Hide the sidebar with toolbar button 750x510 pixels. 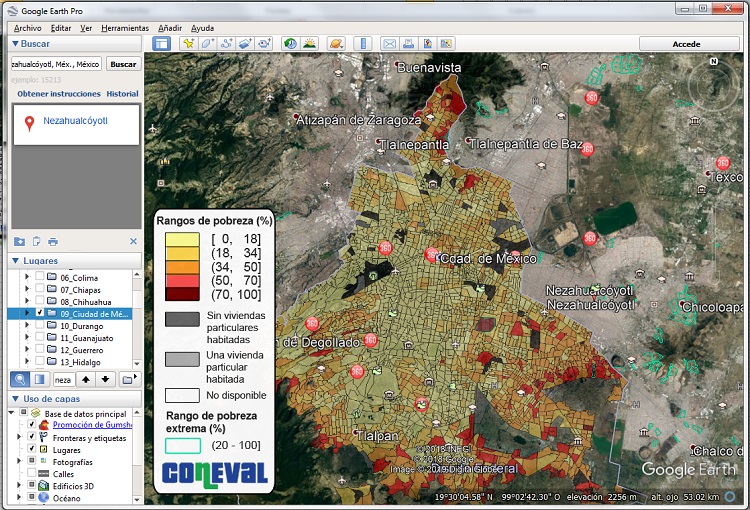[x=161, y=44]
